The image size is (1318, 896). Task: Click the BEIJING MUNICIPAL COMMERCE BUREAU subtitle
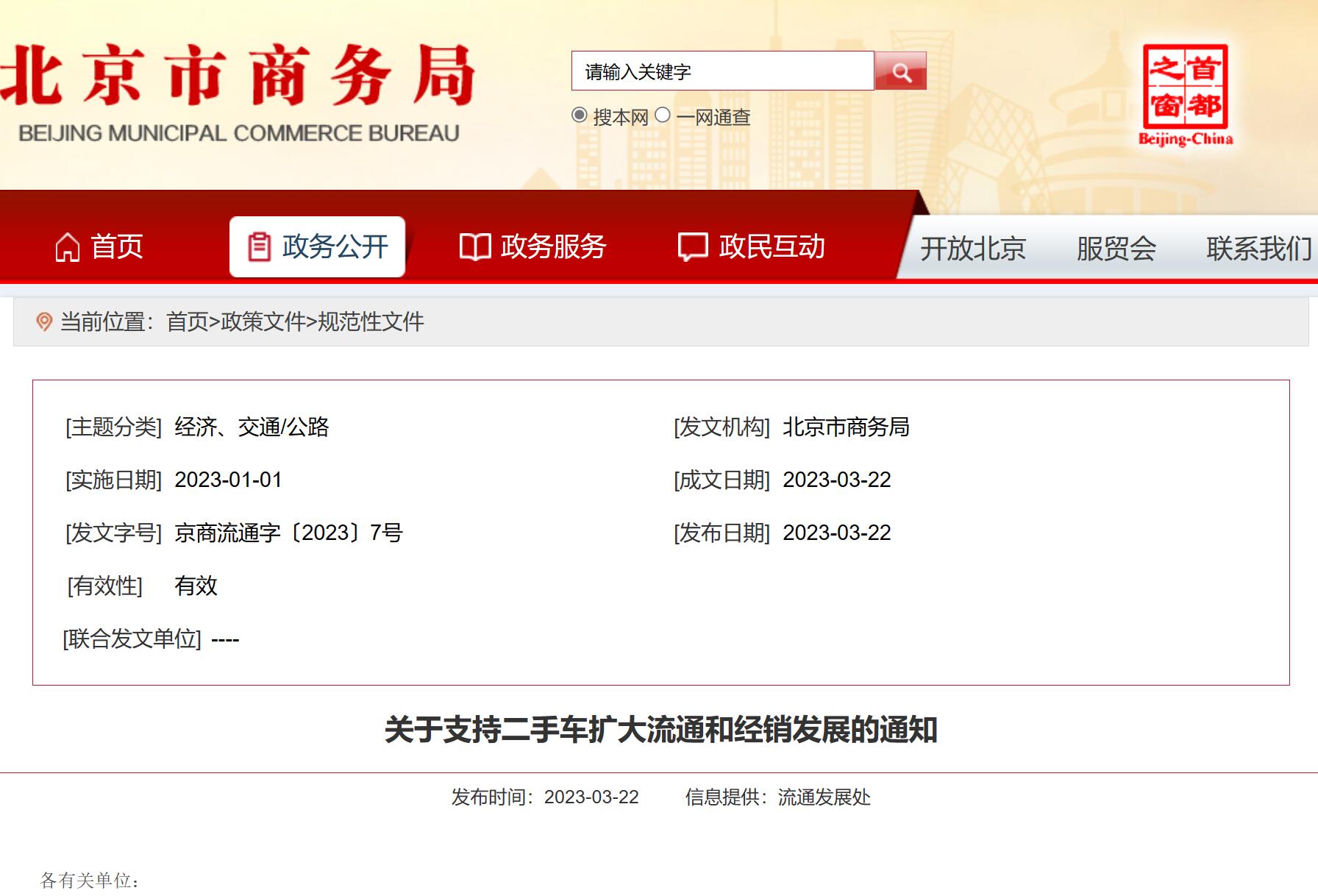tap(238, 133)
